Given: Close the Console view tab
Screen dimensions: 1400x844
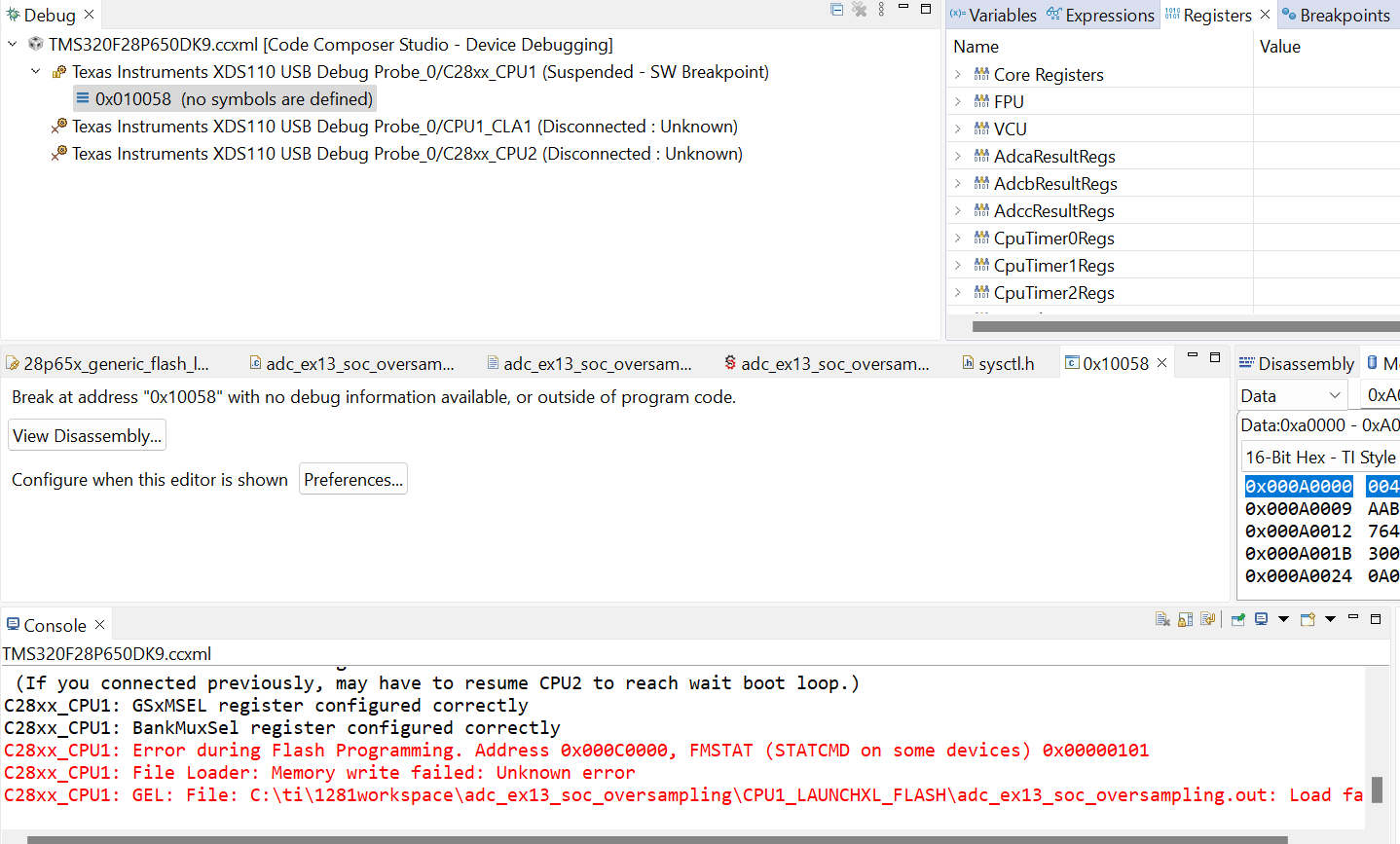Looking at the screenshot, I should point(99,624).
